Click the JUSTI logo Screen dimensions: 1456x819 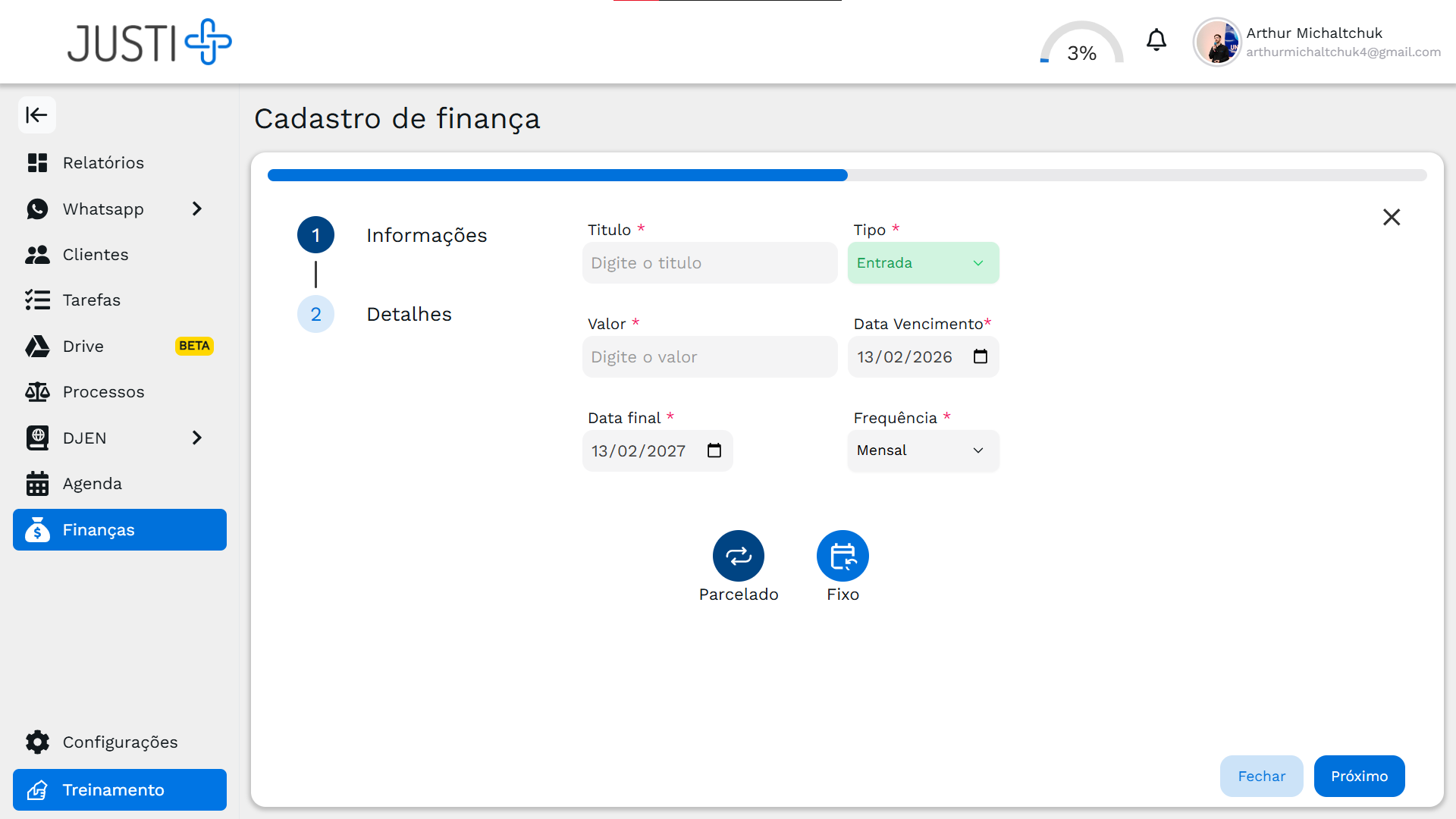149,42
